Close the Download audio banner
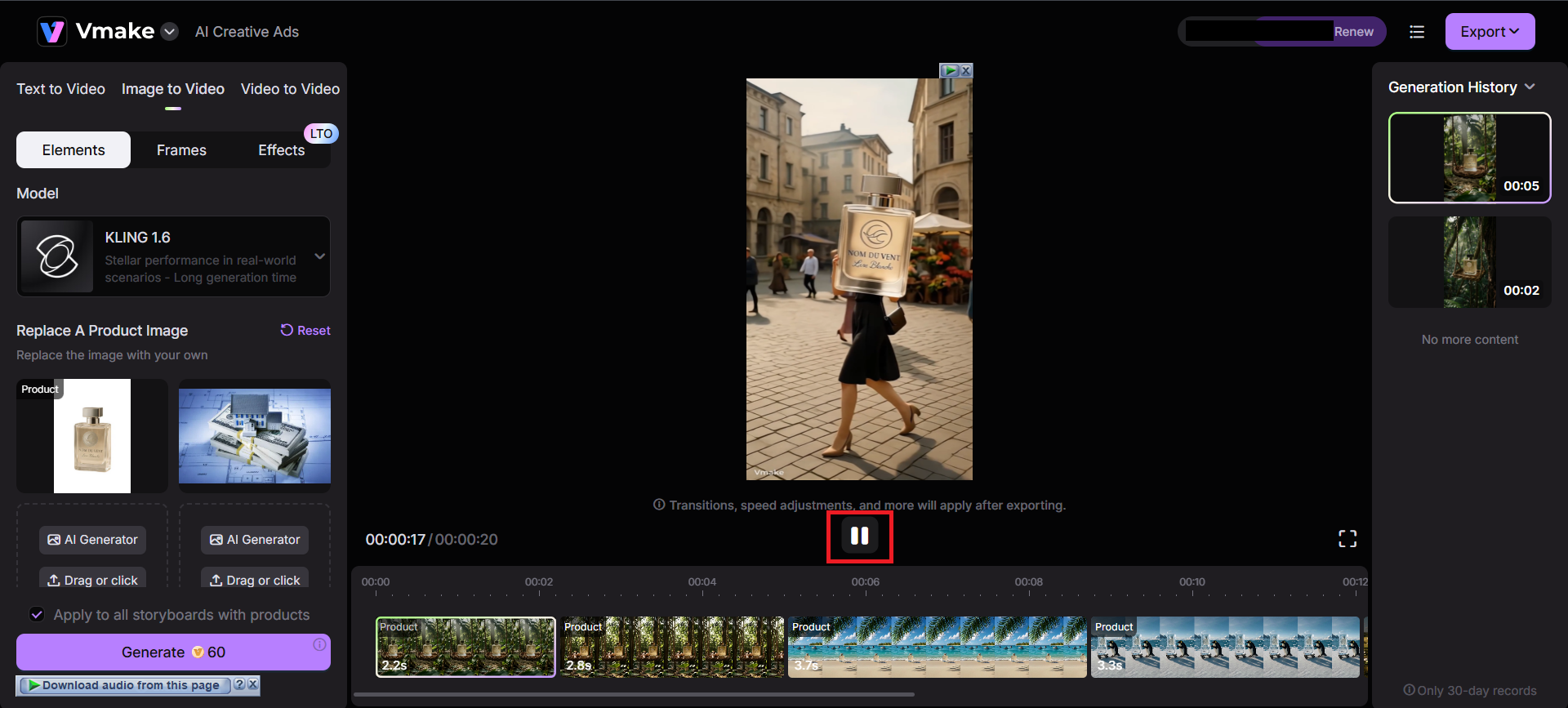Image resolution: width=1568 pixels, height=708 pixels. pos(253,685)
